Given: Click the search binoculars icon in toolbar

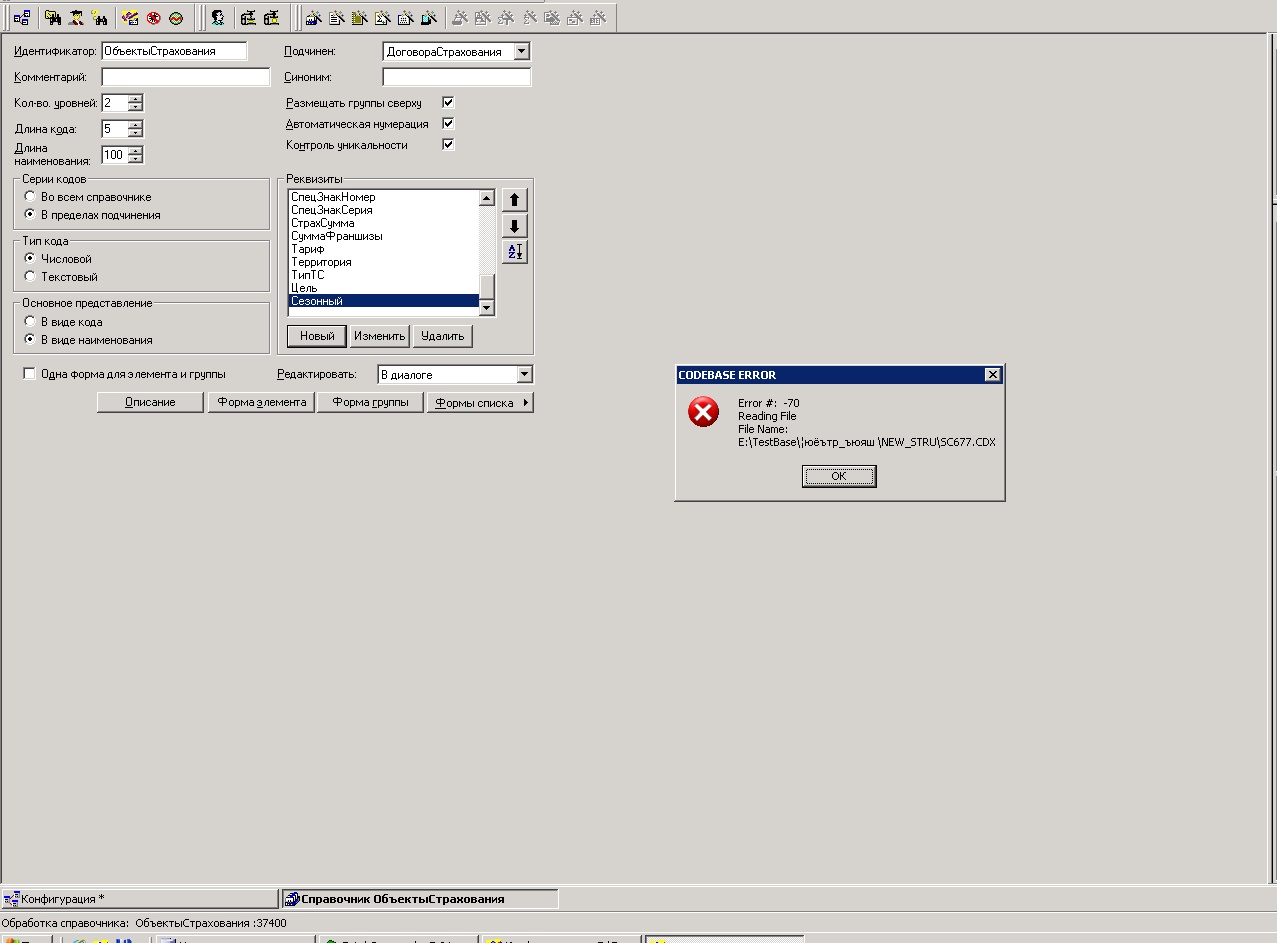Looking at the screenshot, I should click(x=53, y=18).
